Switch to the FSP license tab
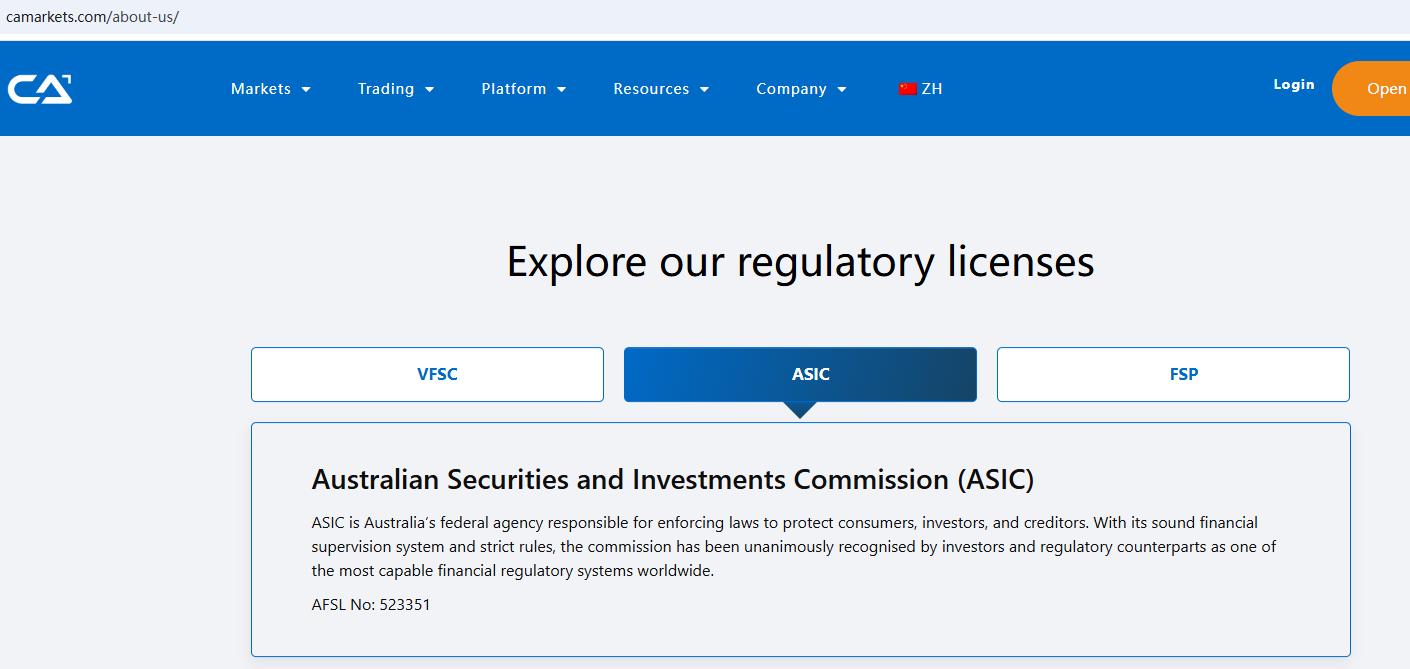Image resolution: width=1410 pixels, height=669 pixels. (1173, 374)
